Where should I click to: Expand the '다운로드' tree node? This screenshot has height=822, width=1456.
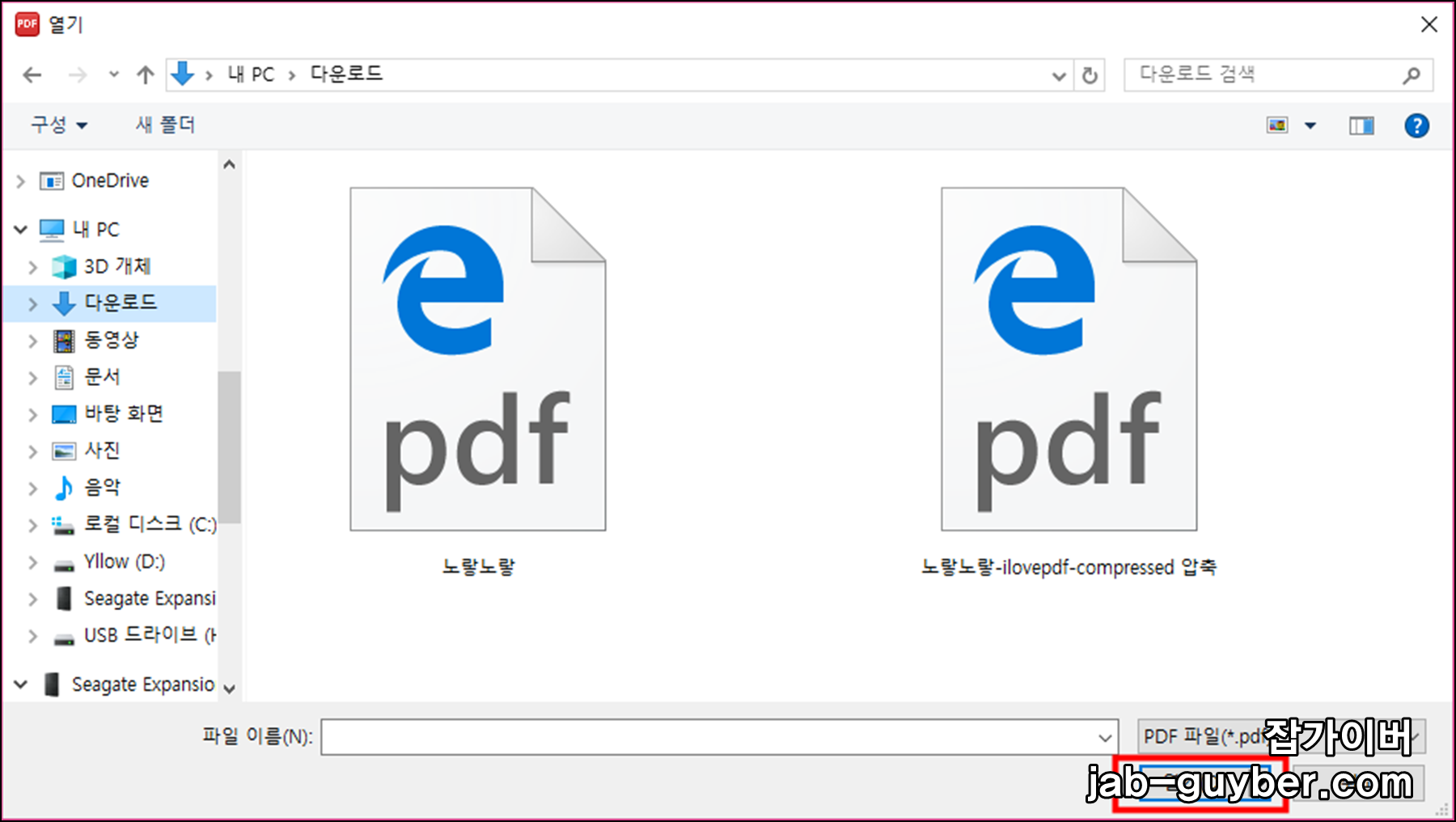(33, 304)
